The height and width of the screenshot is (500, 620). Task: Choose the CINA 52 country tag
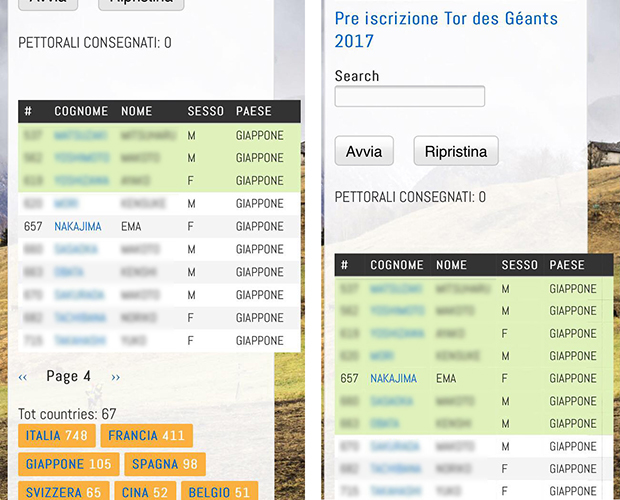tap(148, 492)
